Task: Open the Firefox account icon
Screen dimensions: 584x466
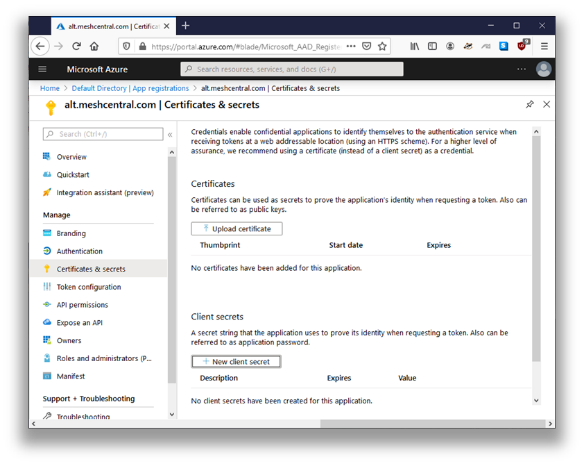Action: point(450,46)
